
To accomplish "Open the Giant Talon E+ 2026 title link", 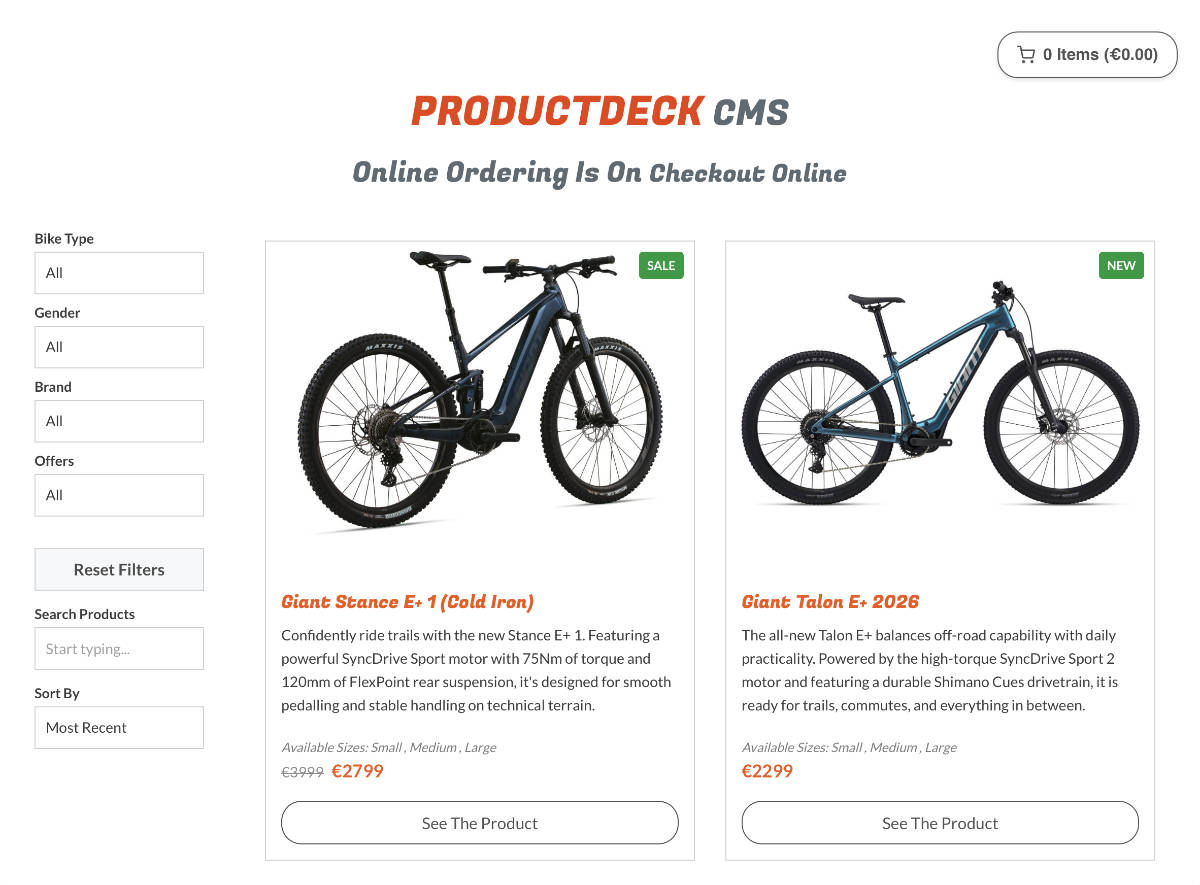I will pos(830,602).
